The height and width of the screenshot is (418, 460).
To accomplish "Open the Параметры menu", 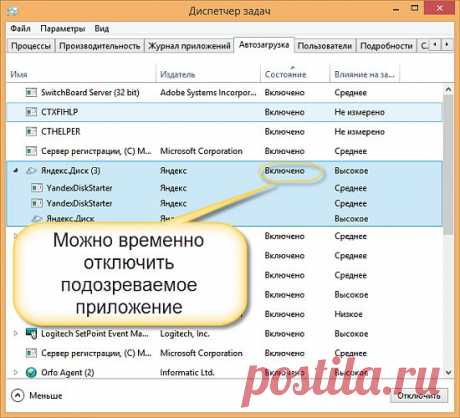I will coord(63,29).
